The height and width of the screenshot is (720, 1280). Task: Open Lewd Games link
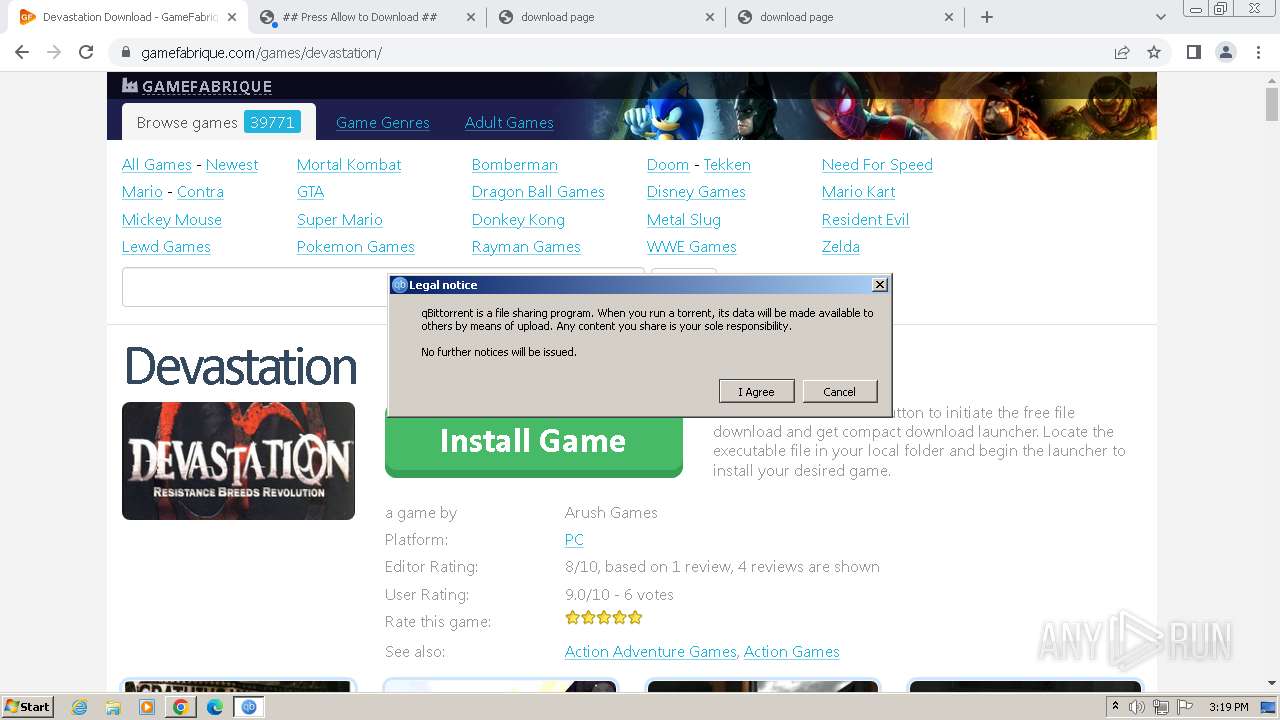(166, 247)
